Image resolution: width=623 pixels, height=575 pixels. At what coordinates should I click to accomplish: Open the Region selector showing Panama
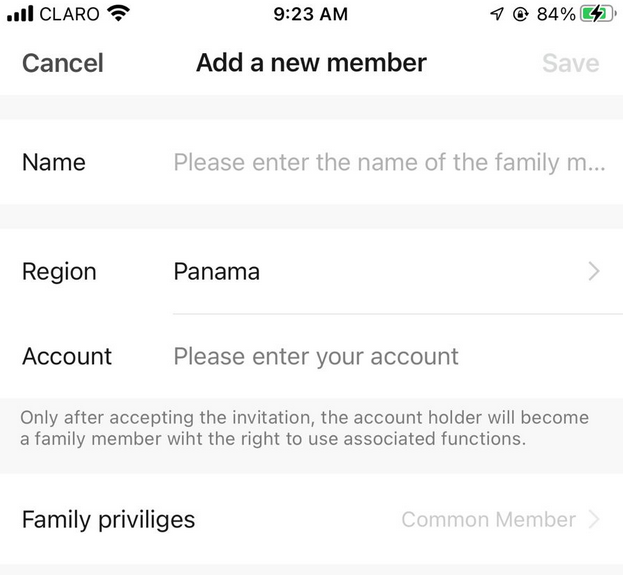click(x=312, y=272)
